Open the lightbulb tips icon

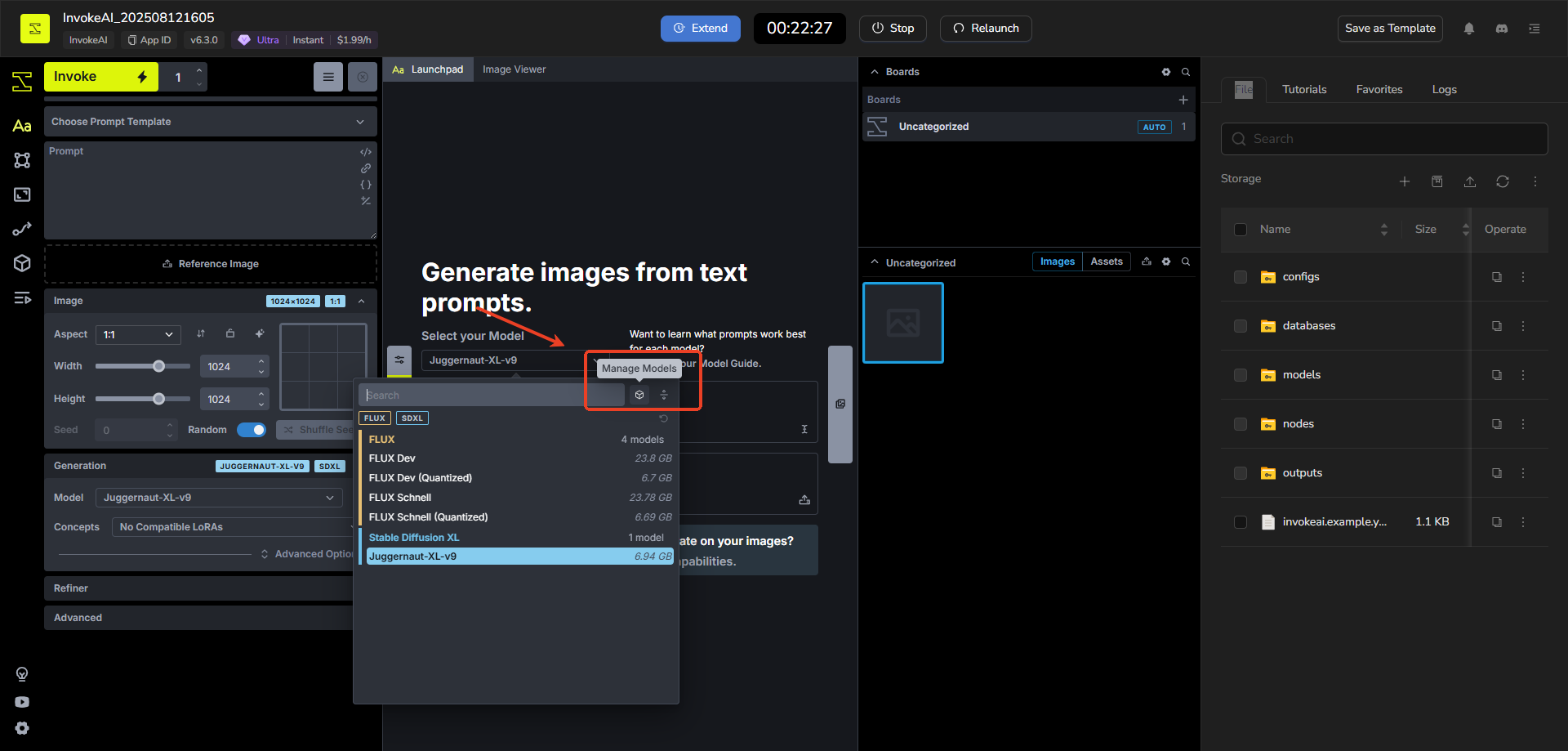pyautogui.click(x=22, y=674)
